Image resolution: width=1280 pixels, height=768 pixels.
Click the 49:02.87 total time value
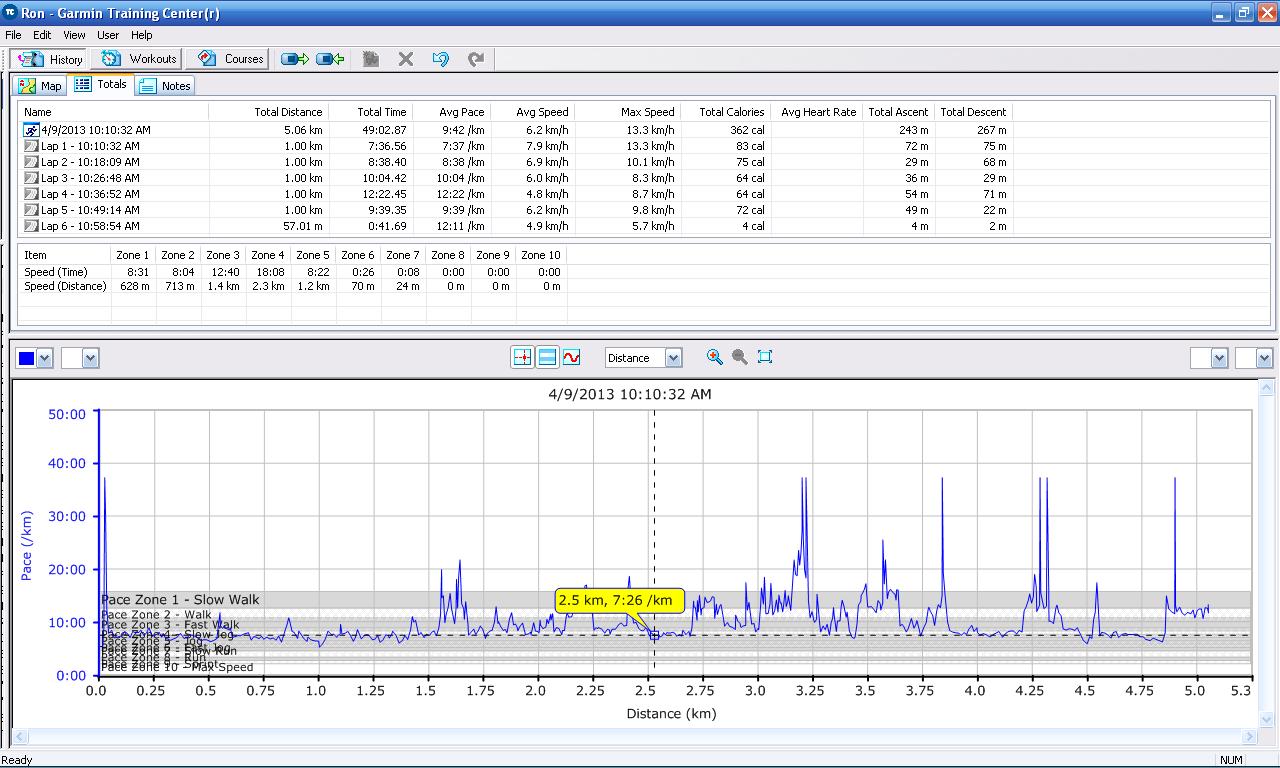[x=382, y=130]
